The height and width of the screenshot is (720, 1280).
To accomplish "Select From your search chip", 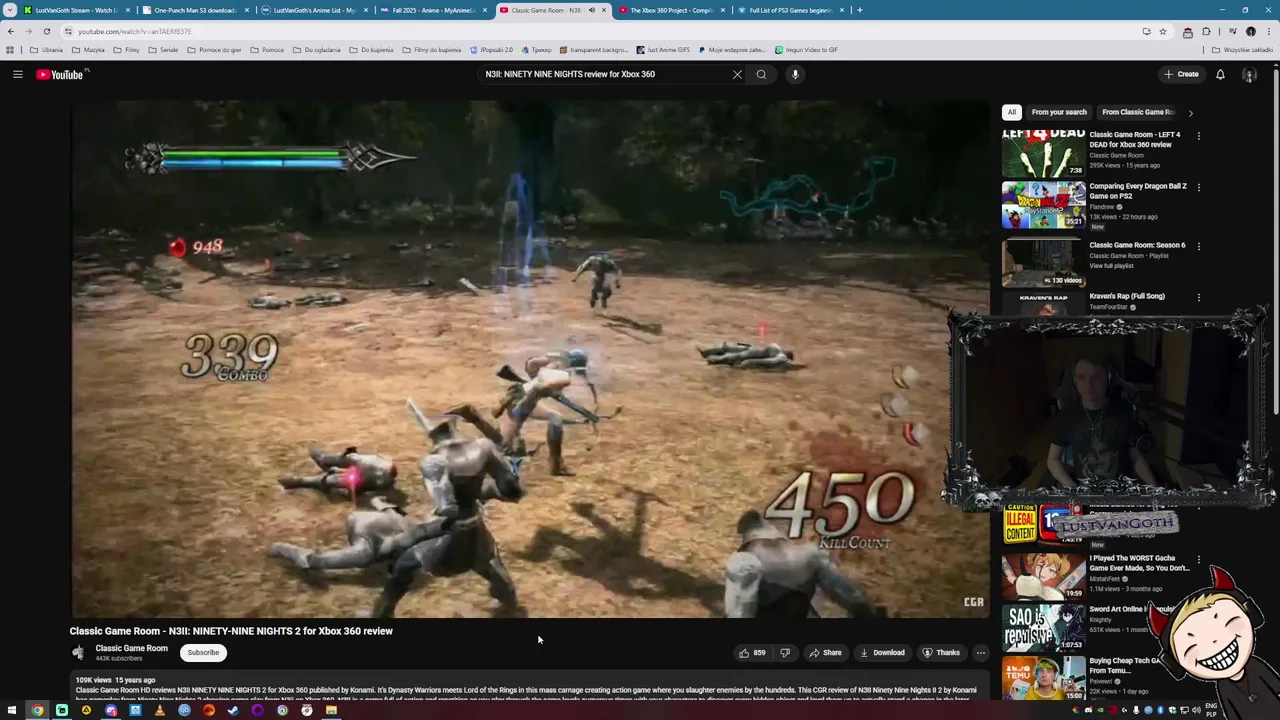I will coord(1059,112).
